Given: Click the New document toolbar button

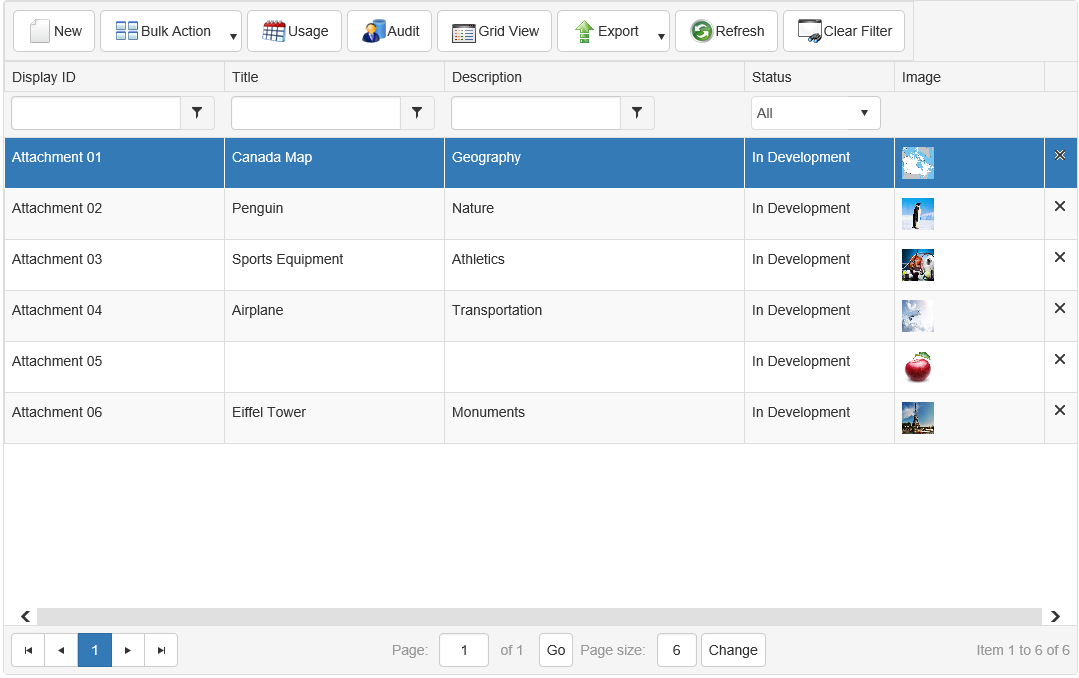Looking at the screenshot, I should click(55, 31).
